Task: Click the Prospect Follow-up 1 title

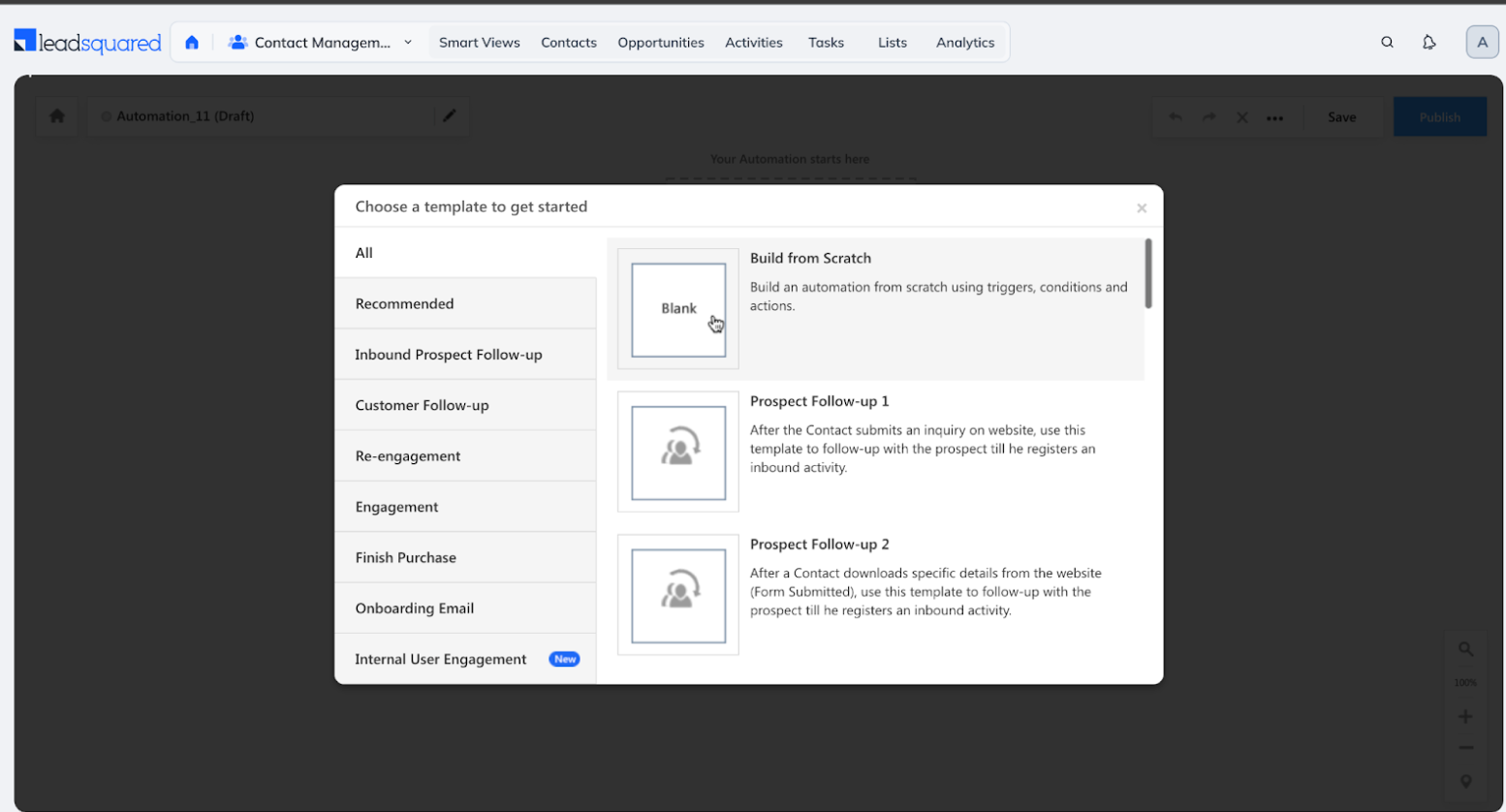Action: [819, 401]
